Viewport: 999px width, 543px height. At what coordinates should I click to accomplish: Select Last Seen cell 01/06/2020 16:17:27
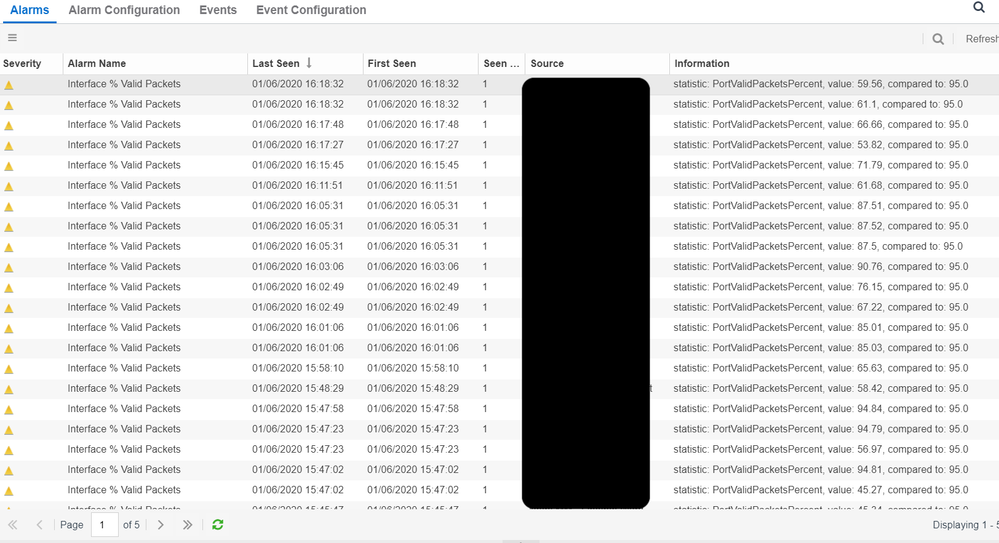pos(298,145)
